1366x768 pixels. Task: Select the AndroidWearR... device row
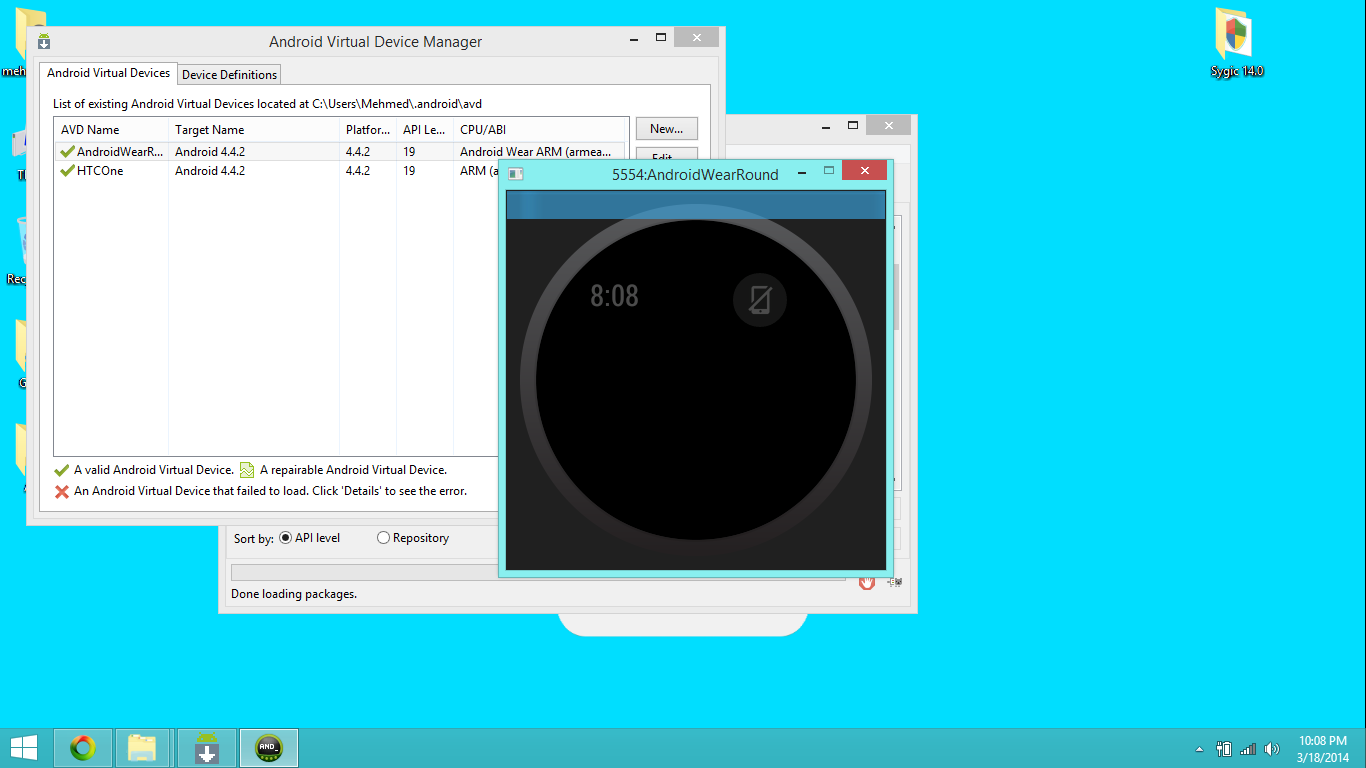click(340, 152)
